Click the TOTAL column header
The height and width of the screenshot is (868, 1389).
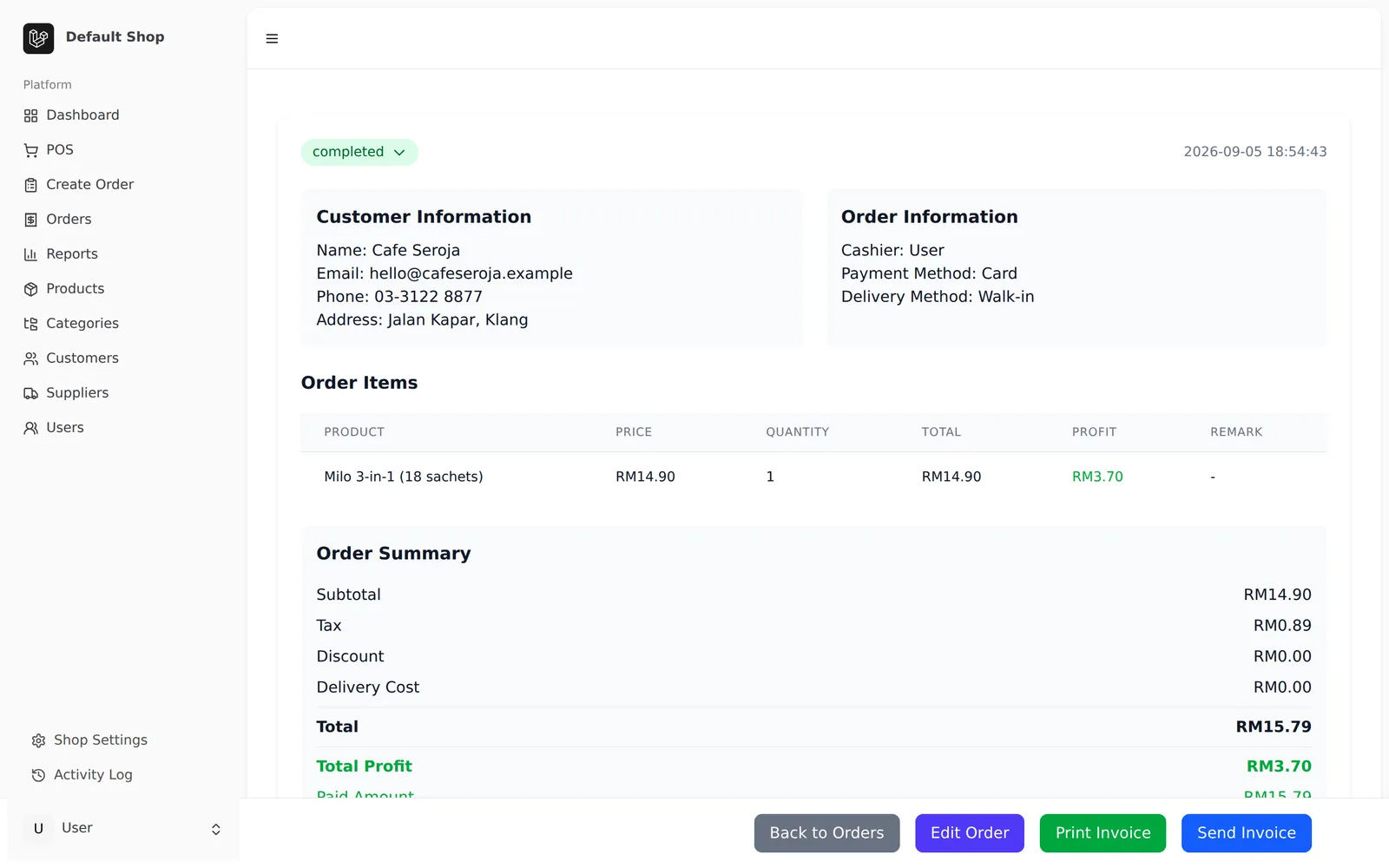[941, 432]
